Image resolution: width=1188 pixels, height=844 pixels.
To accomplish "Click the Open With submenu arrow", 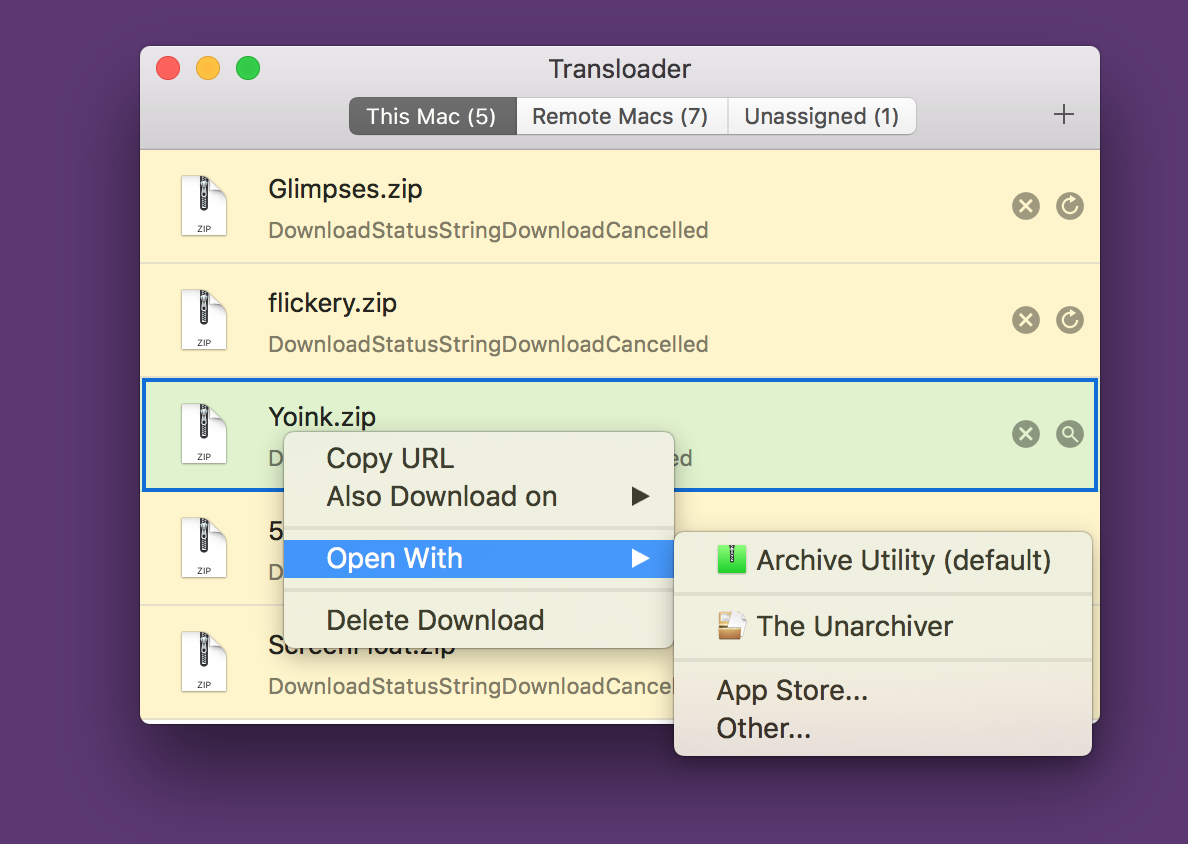I will 641,558.
